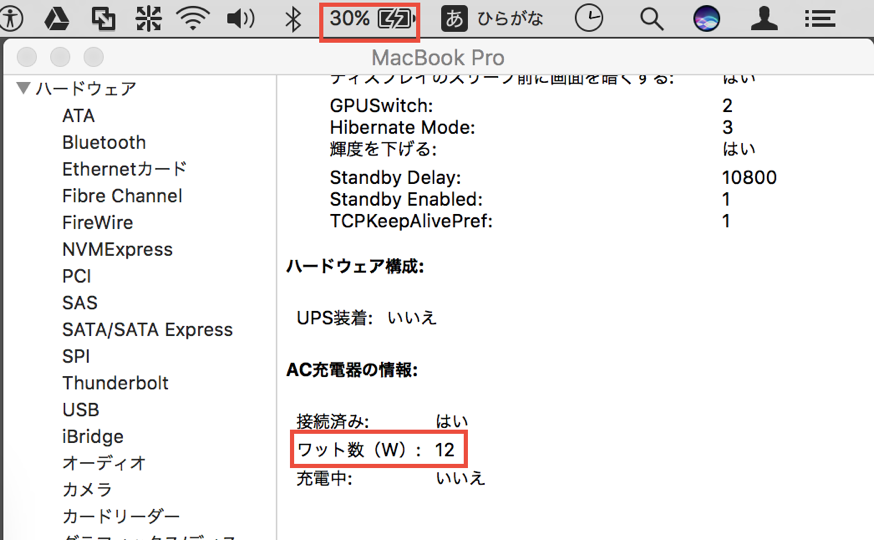Click the 輝度を下げる: label
The width and height of the screenshot is (874, 540).
(383, 149)
